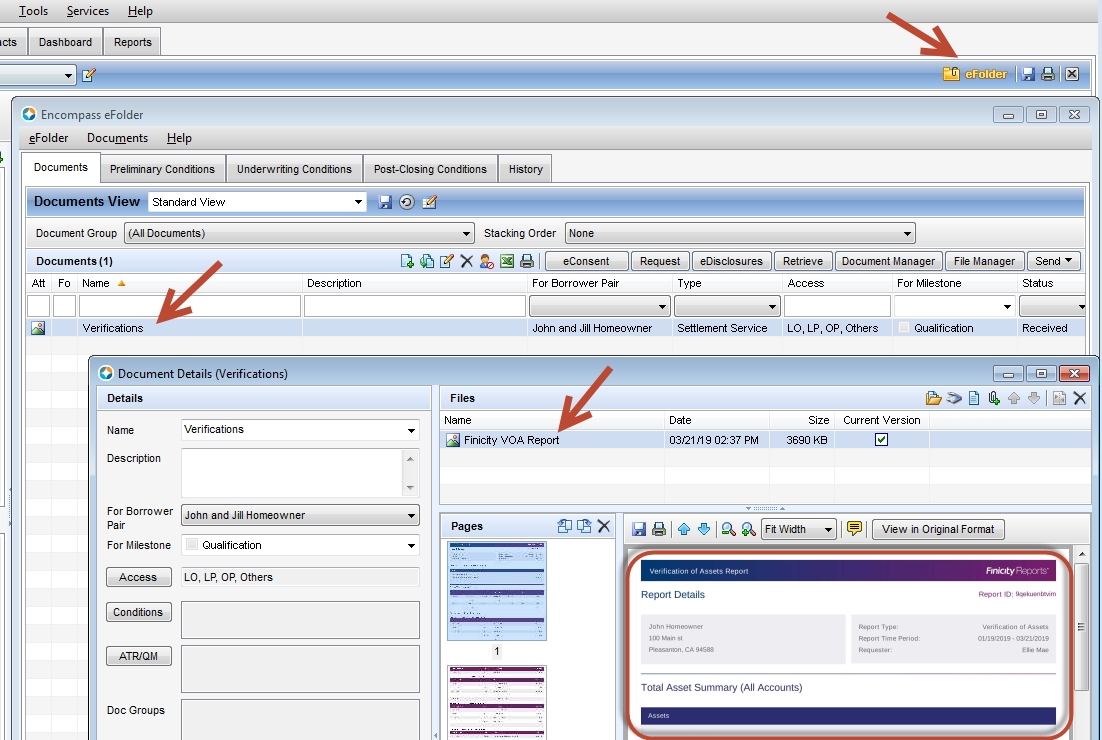Click the Excel export icon in Documents toolbar
The height and width of the screenshot is (740, 1102).
coord(507,261)
